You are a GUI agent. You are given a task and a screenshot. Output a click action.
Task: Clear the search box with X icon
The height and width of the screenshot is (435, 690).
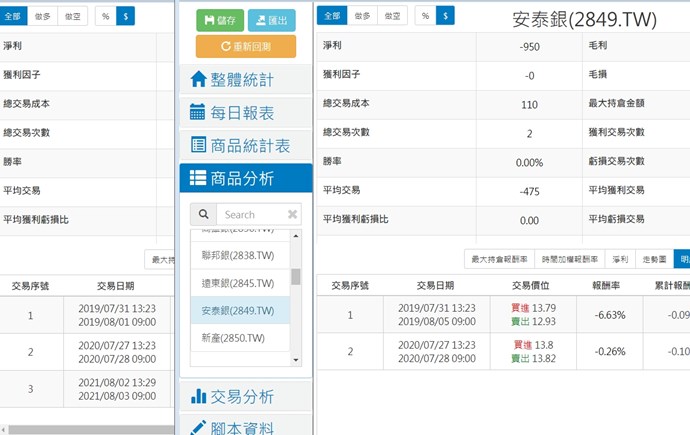(x=293, y=214)
